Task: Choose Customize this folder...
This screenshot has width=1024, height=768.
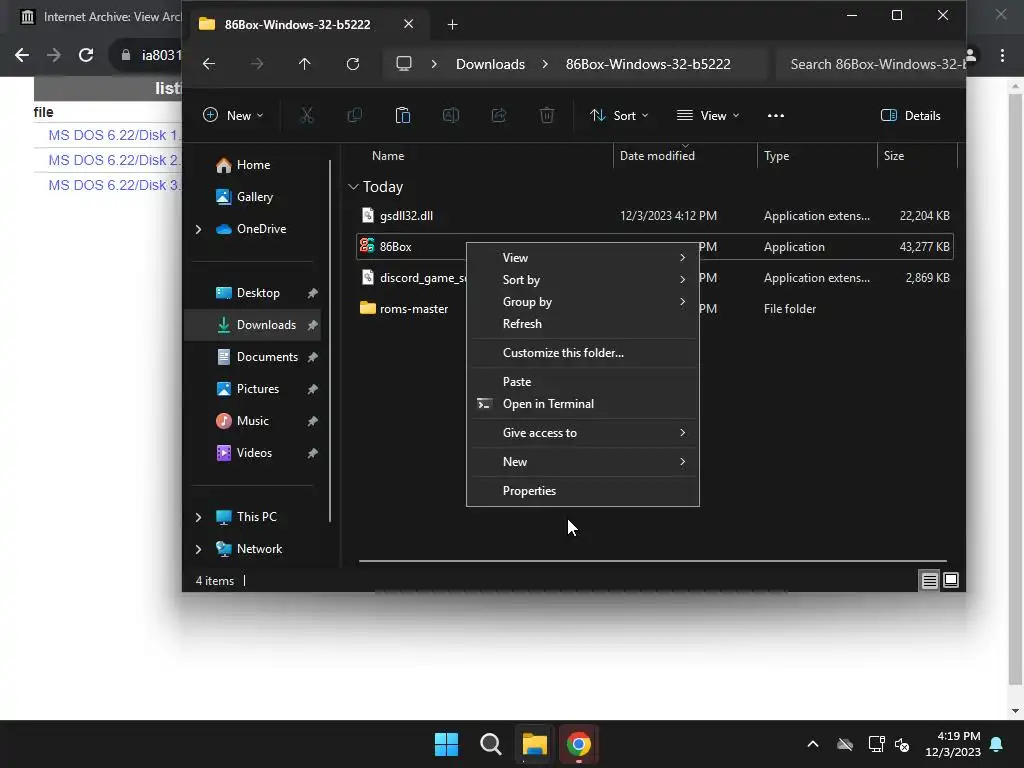Action: tap(583, 353)
